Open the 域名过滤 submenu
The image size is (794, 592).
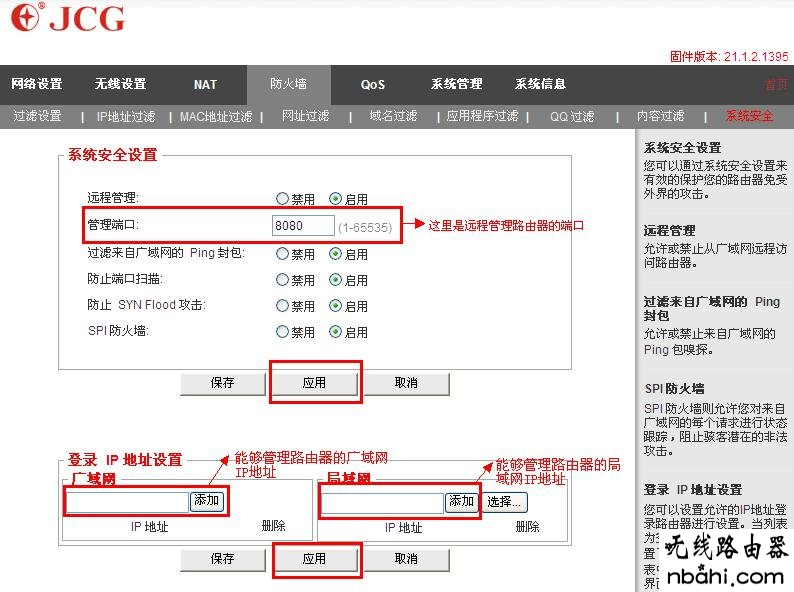393,116
